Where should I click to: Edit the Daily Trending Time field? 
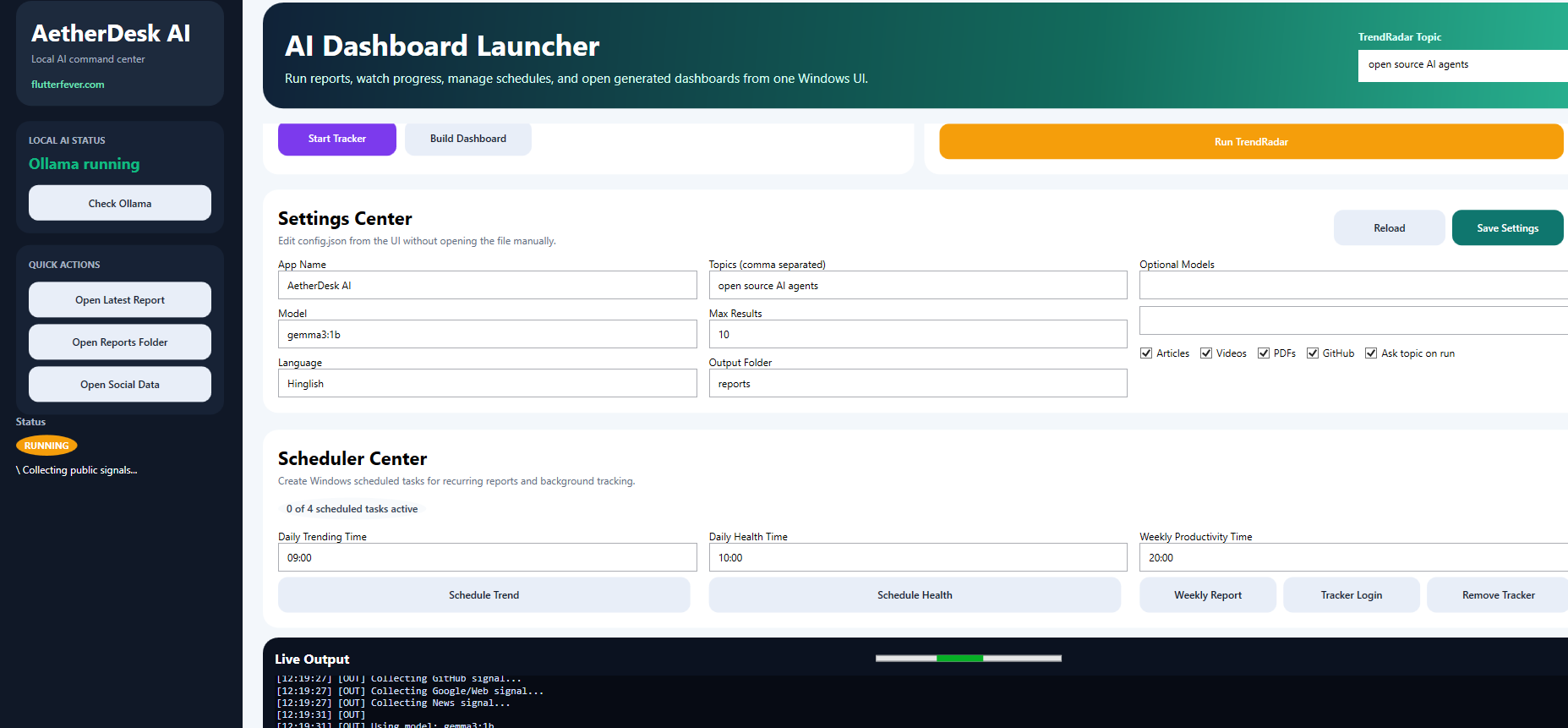pos(487,557)
